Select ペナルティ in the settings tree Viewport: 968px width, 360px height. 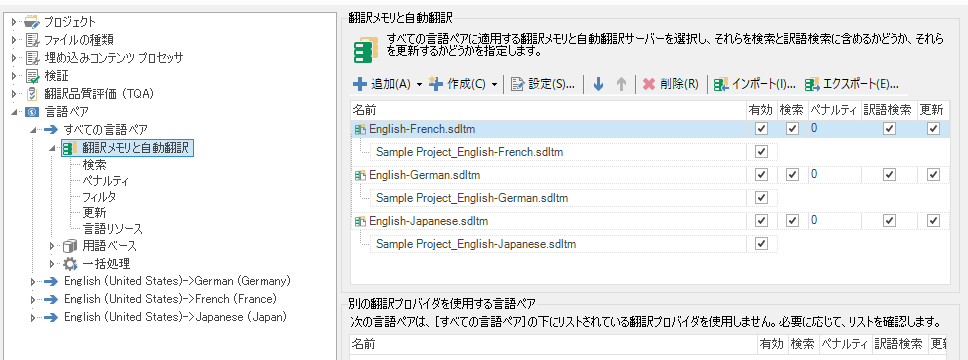click(106, 181)
